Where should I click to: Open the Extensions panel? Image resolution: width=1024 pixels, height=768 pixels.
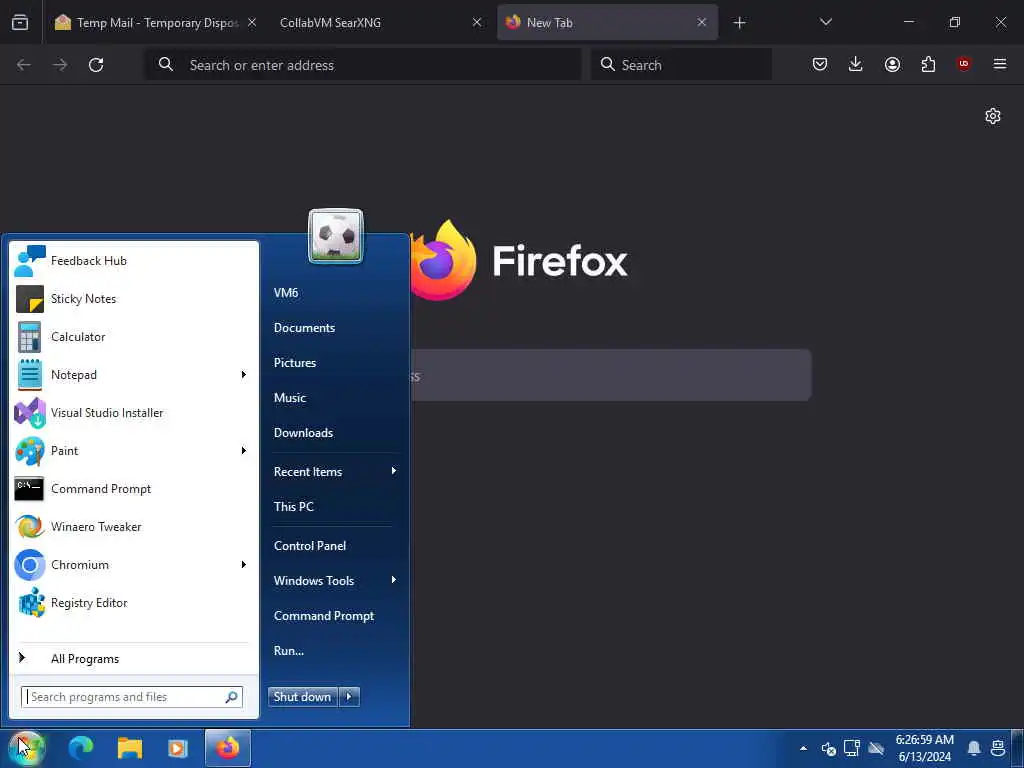(928, 65)
